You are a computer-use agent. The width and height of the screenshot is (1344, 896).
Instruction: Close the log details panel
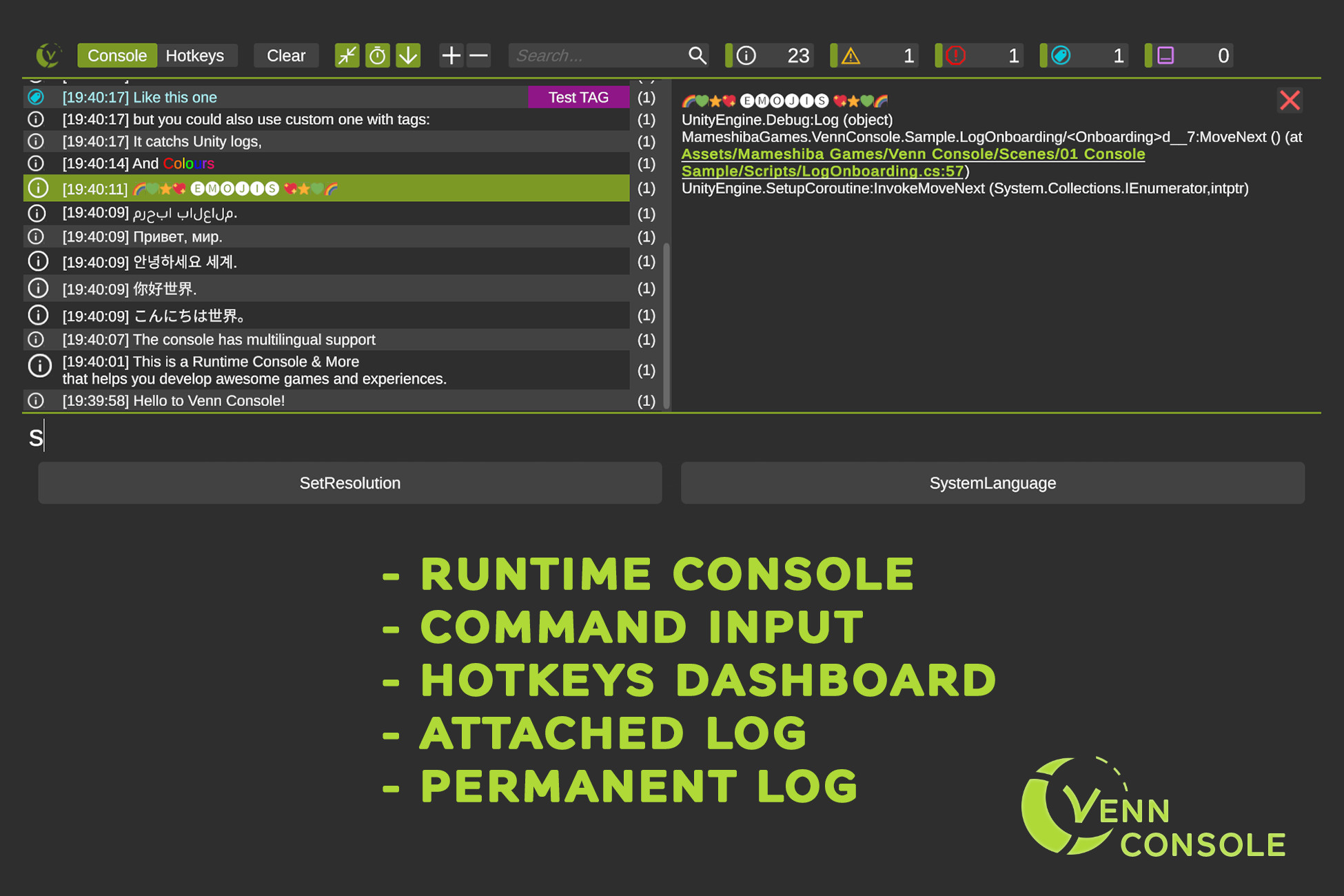(1289, 101)
